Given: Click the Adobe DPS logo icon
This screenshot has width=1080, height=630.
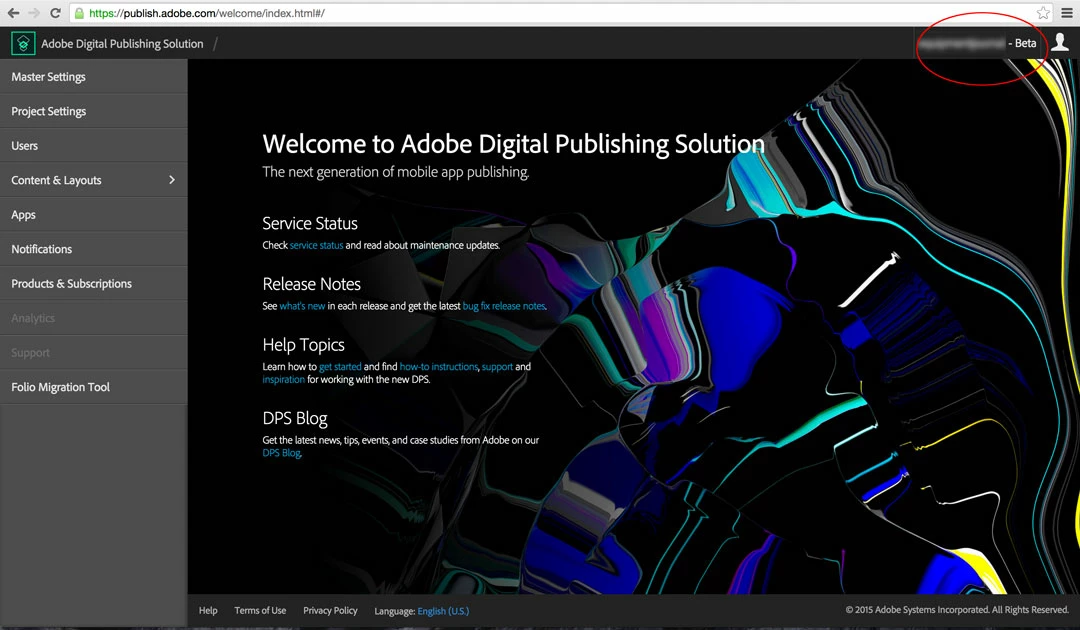Looking at the screenshot, I should tap(23, 43).
